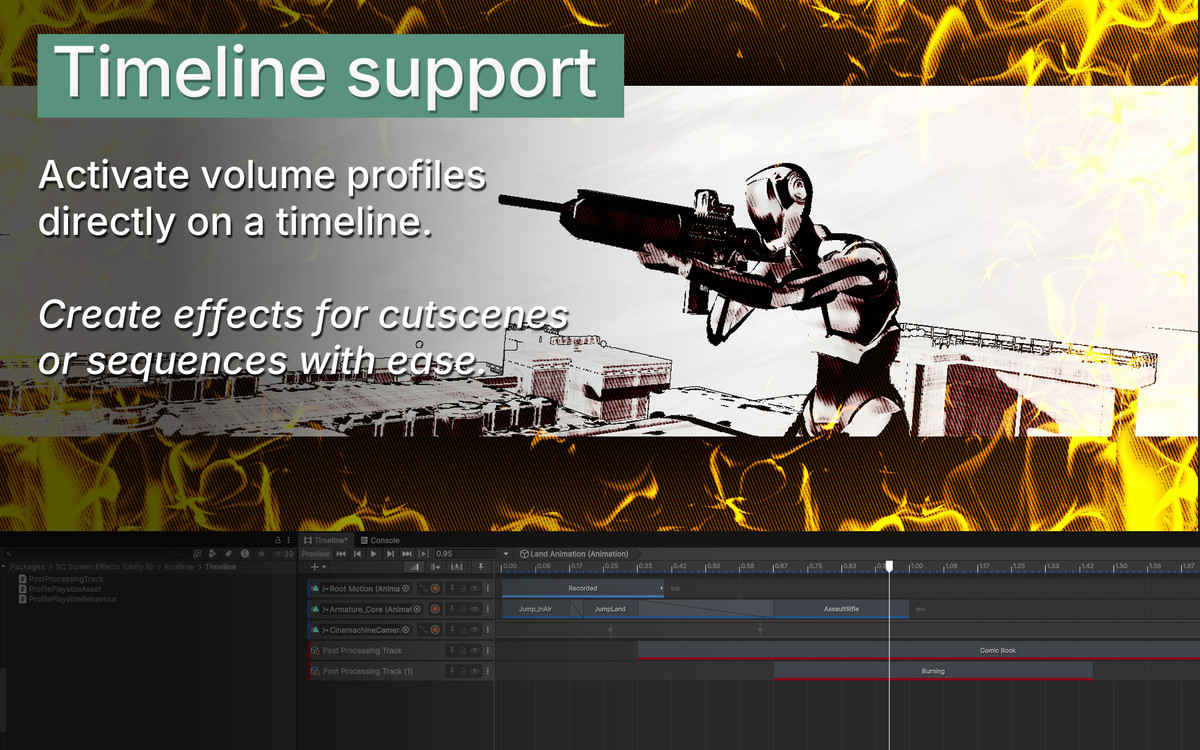
Task: Navigate to Runtime folder breadcrumb
Action: coord(179,567)
